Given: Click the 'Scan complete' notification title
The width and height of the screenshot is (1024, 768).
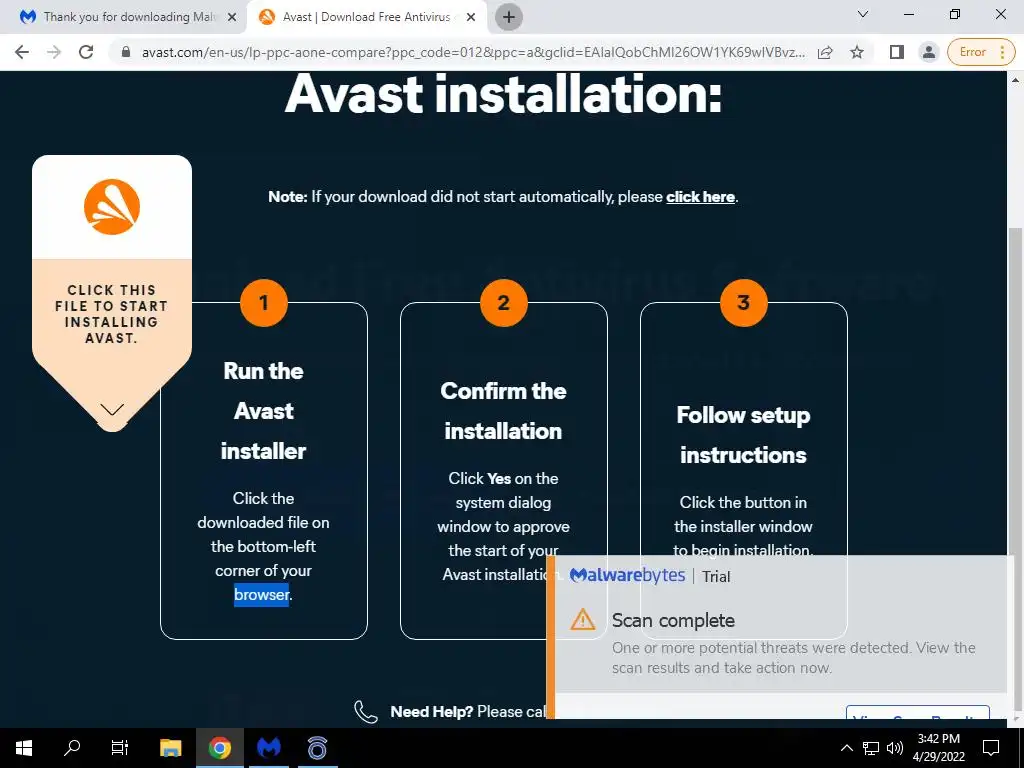Looking at the screenshot, I should coord(673,620).
